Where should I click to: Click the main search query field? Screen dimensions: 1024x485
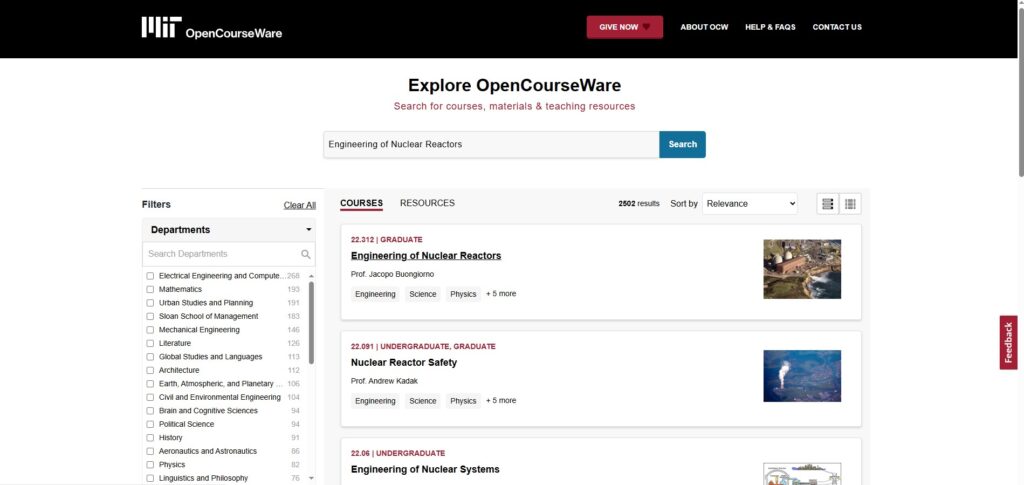(491, 144)
